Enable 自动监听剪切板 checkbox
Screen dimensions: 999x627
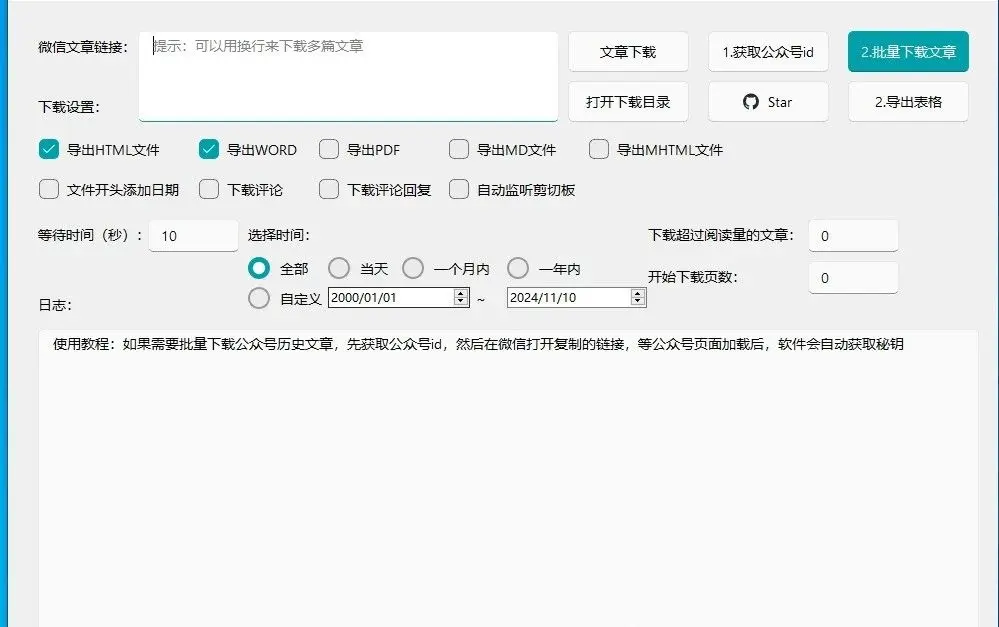point(459,189)
